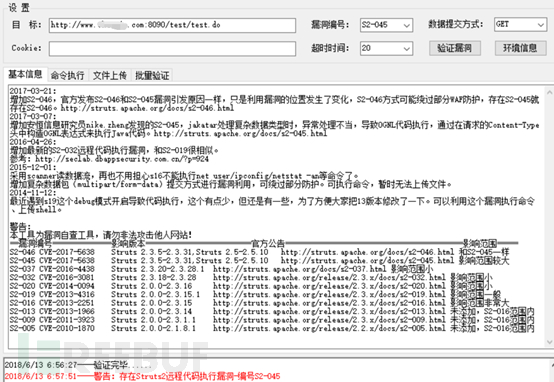The height and width of the screenshot is (382, 554).
Task: Click the S2-009 CVE-2011-3923 row
Action: [272, 320]
